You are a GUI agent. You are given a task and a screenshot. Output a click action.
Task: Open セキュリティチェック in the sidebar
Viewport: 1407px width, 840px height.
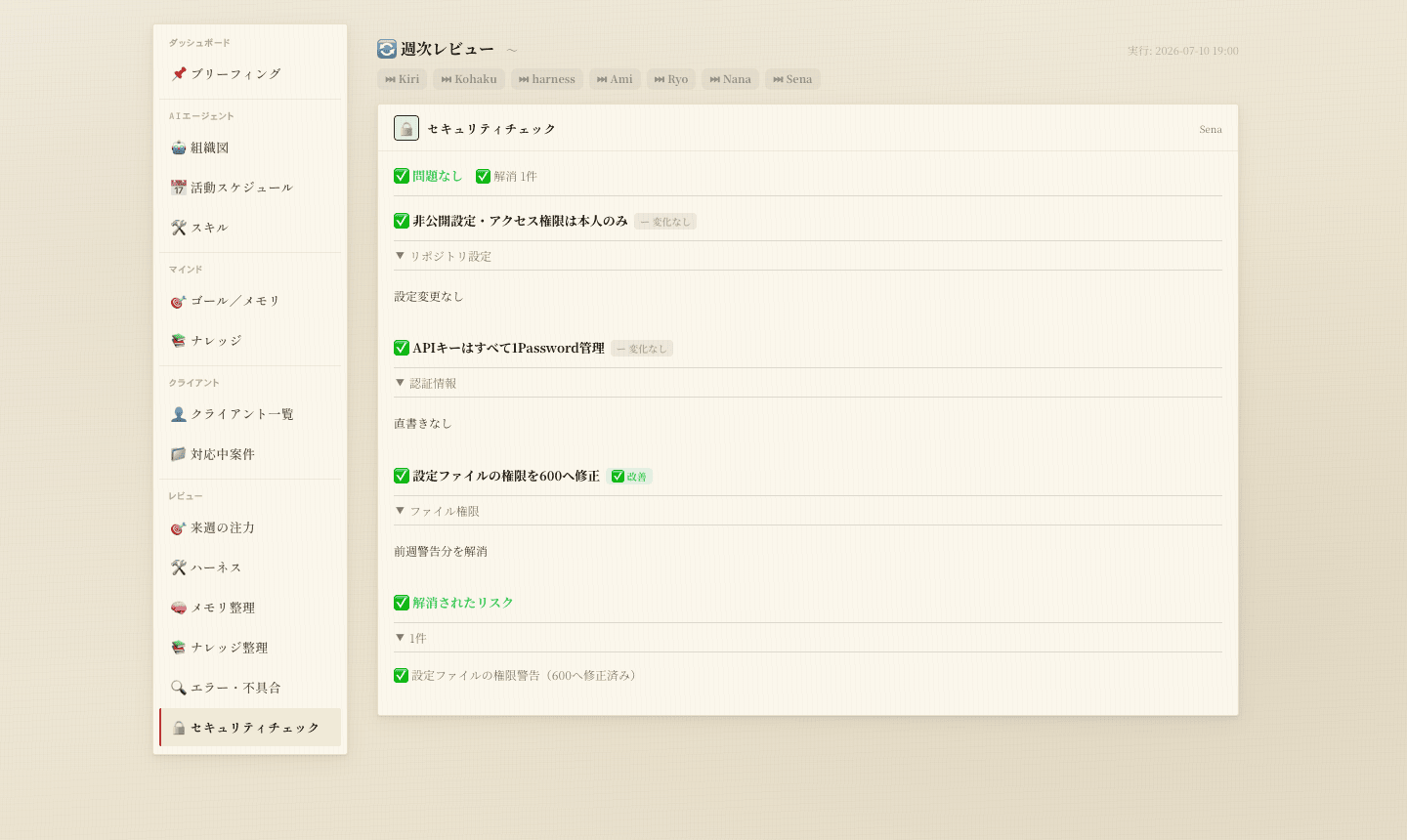coord(250,728)
